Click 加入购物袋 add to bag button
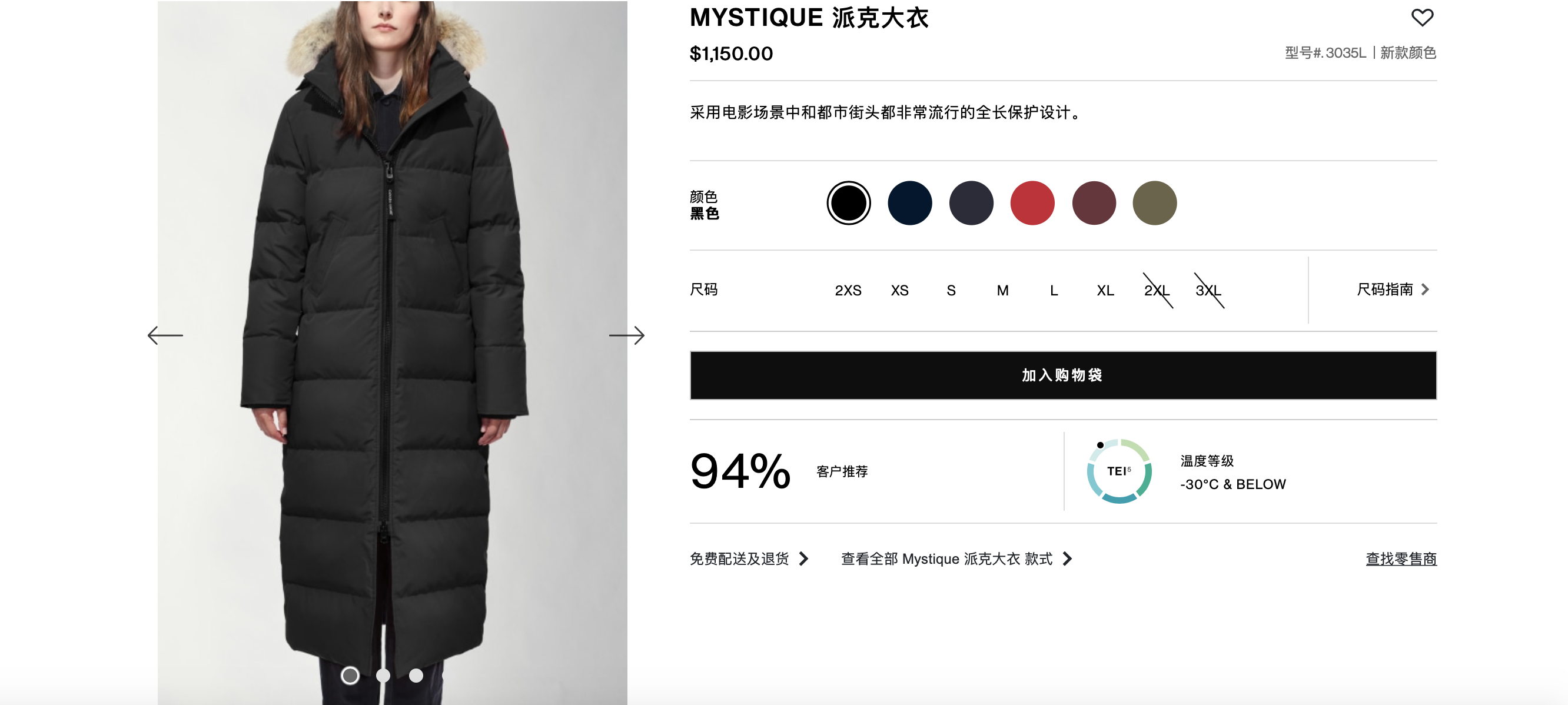 pyautogui.click(x=1063, y=375)
